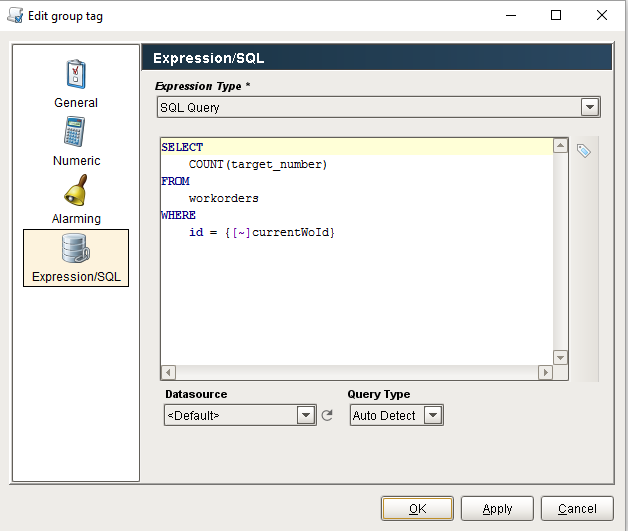Refresh the datasource list icon

click(x=327, y=415)
